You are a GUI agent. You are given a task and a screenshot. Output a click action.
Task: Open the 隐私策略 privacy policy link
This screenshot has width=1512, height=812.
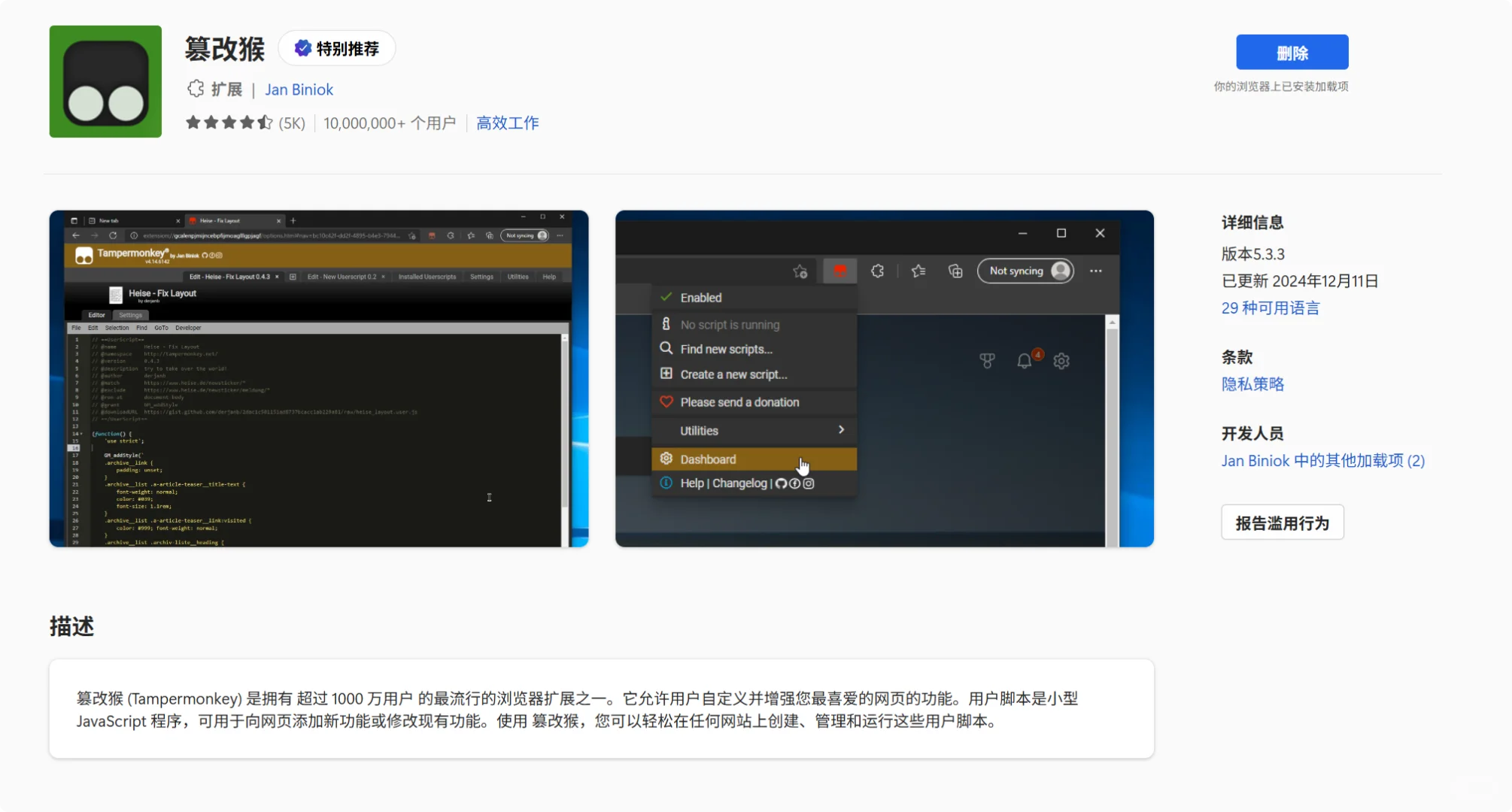coord(1252,384)
